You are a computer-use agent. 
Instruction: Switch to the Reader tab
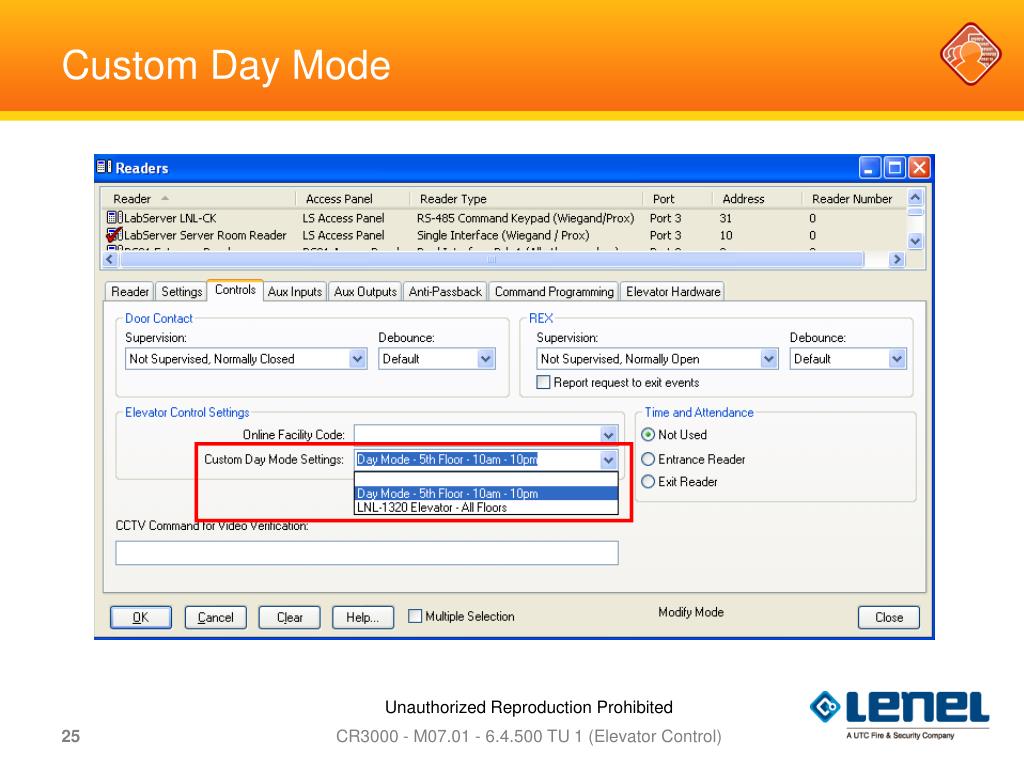tap(129, 291)
